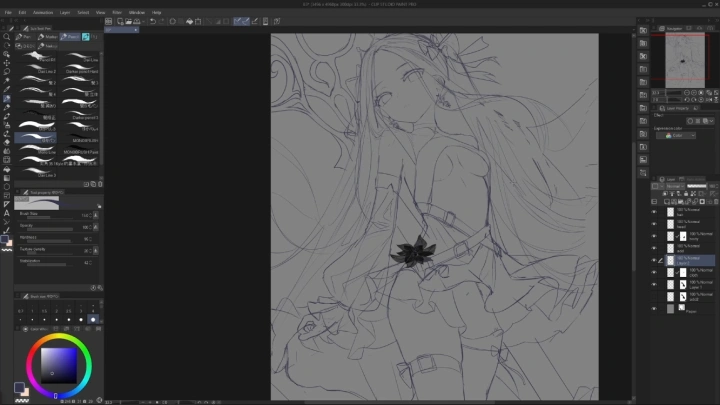The image size is (720, 405).
Task: Toggle visibility of the highlighted selected layer
Action: (x=654, y=260)
